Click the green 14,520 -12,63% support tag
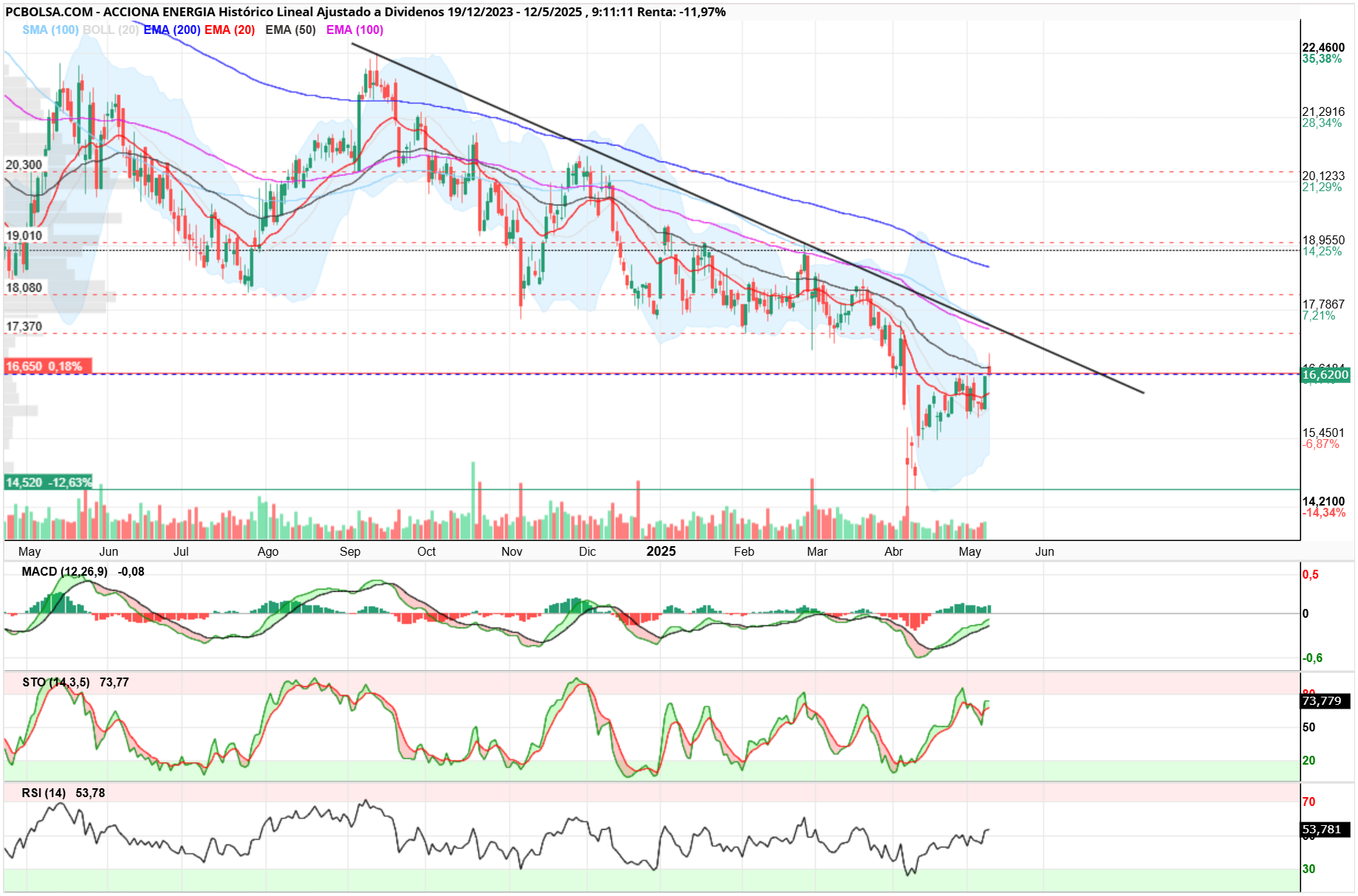The height and width of the screenshot is (896, 1358). 48,483
